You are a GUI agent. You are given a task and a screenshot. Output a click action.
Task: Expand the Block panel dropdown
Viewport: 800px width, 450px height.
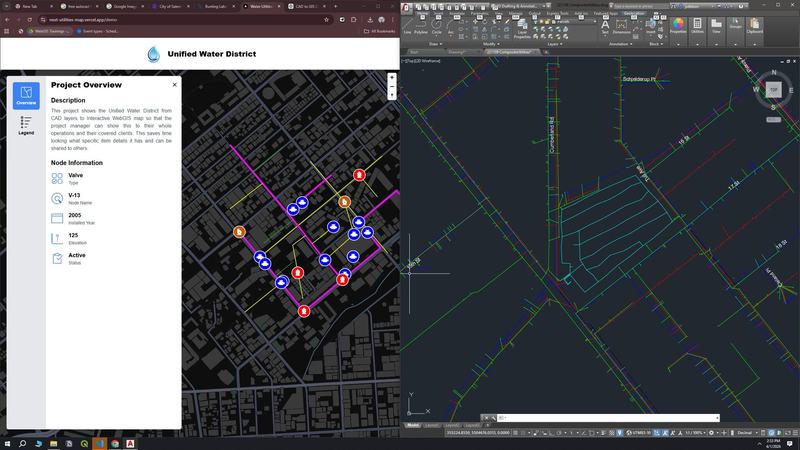point(655,44)
